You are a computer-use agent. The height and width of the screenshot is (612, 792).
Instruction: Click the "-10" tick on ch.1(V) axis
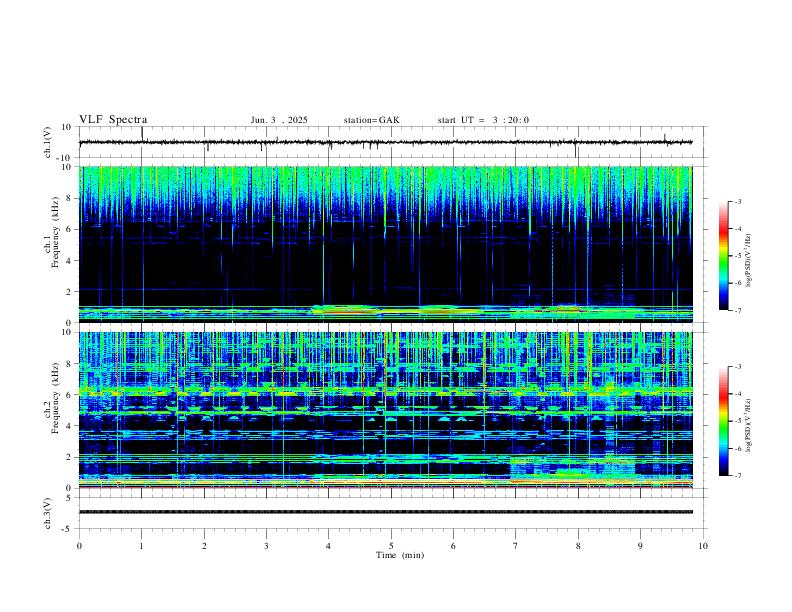coord(66,158)
